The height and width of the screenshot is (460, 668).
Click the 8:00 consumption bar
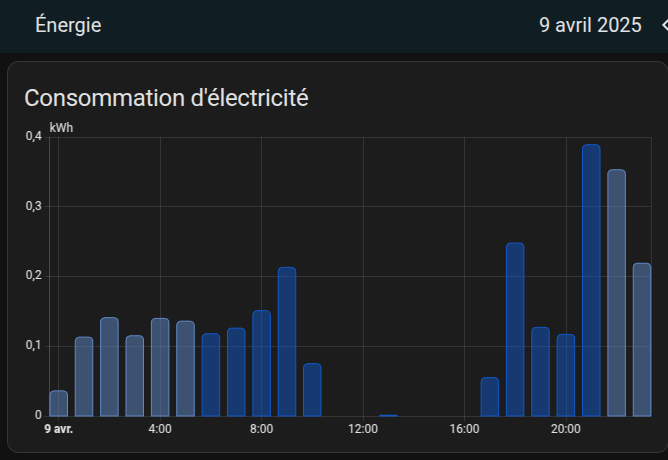[x=262, y=363]
